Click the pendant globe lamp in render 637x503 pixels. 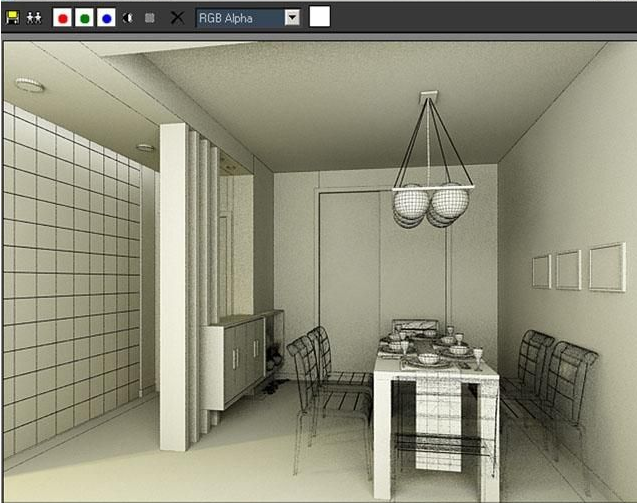[x=430, y=203]
